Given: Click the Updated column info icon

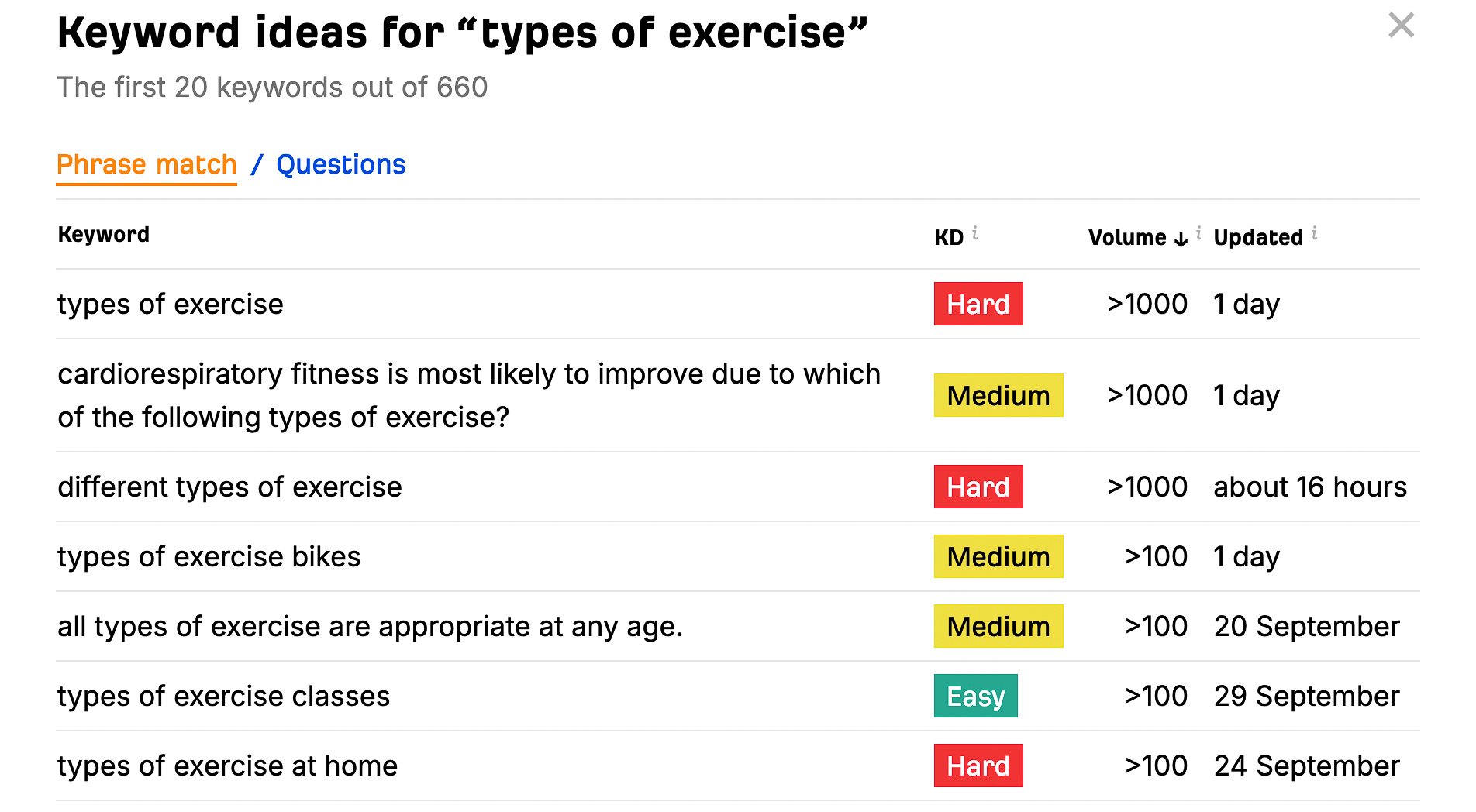Looking at the screenshot, I should coord(1314,232).
